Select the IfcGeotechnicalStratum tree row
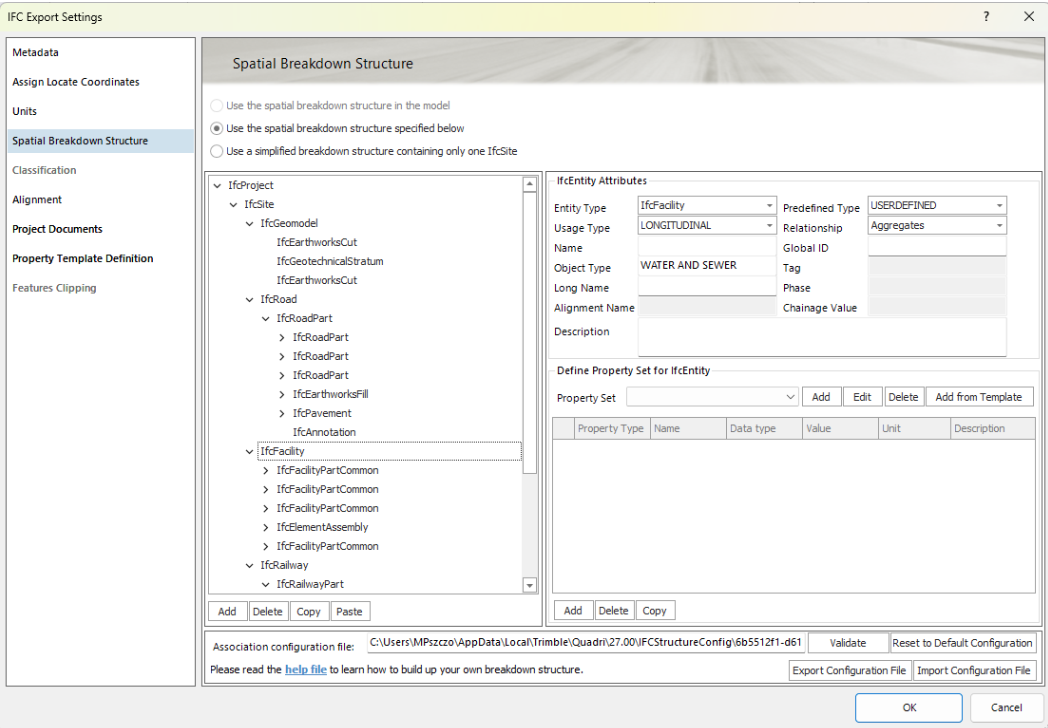1048x728 pixels. click(330, 261)
